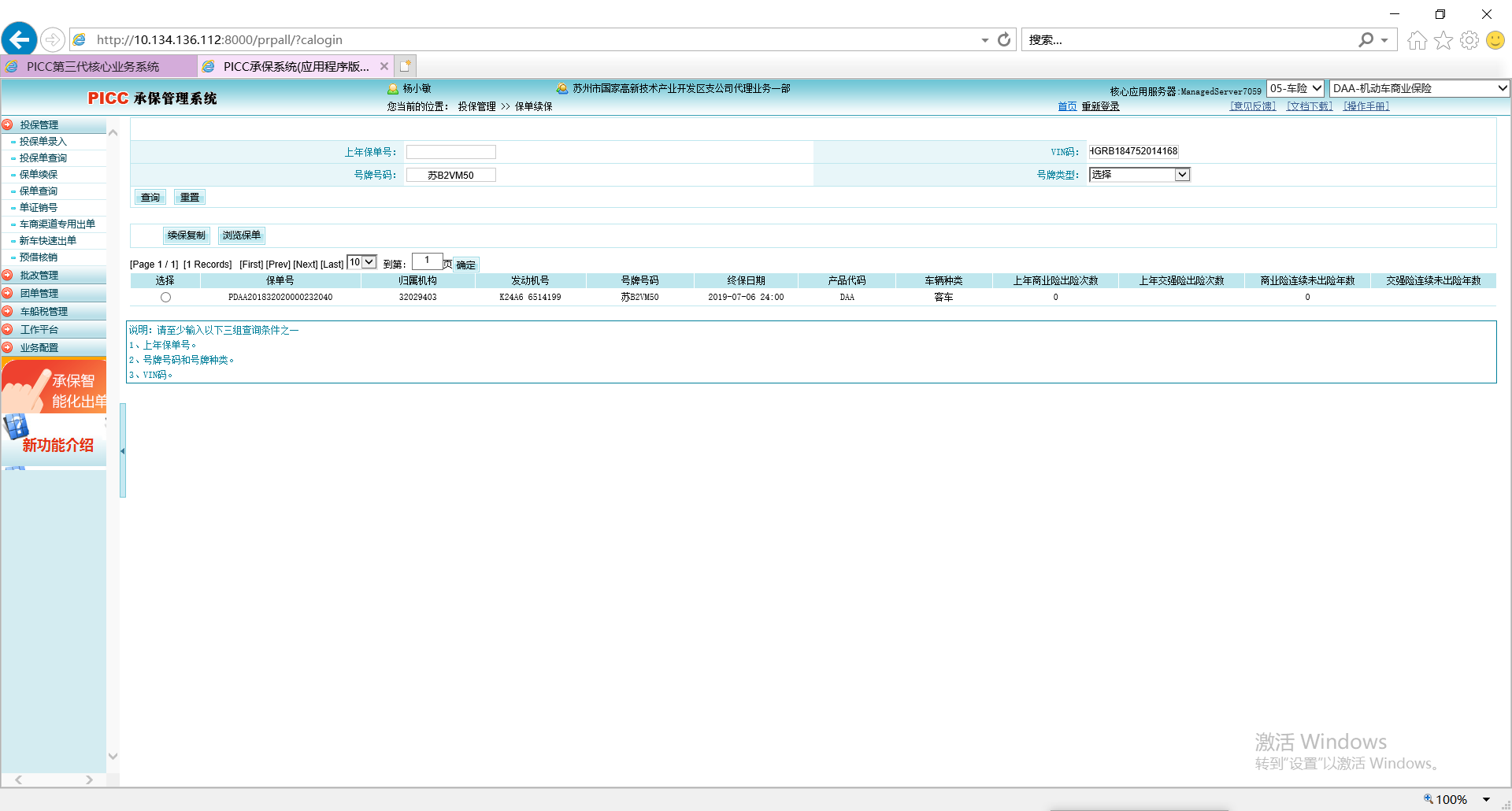Open the records-per-page dropdown showing 10

click(x=362, y=262)
